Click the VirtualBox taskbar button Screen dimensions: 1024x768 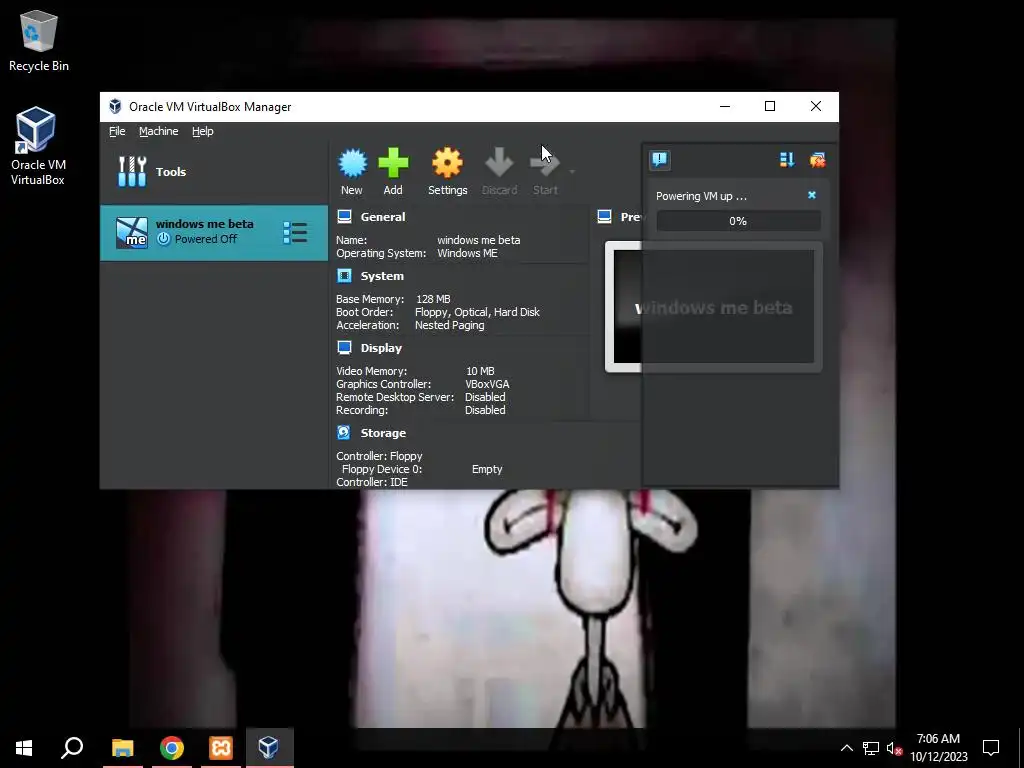click(x=269, y=748)
